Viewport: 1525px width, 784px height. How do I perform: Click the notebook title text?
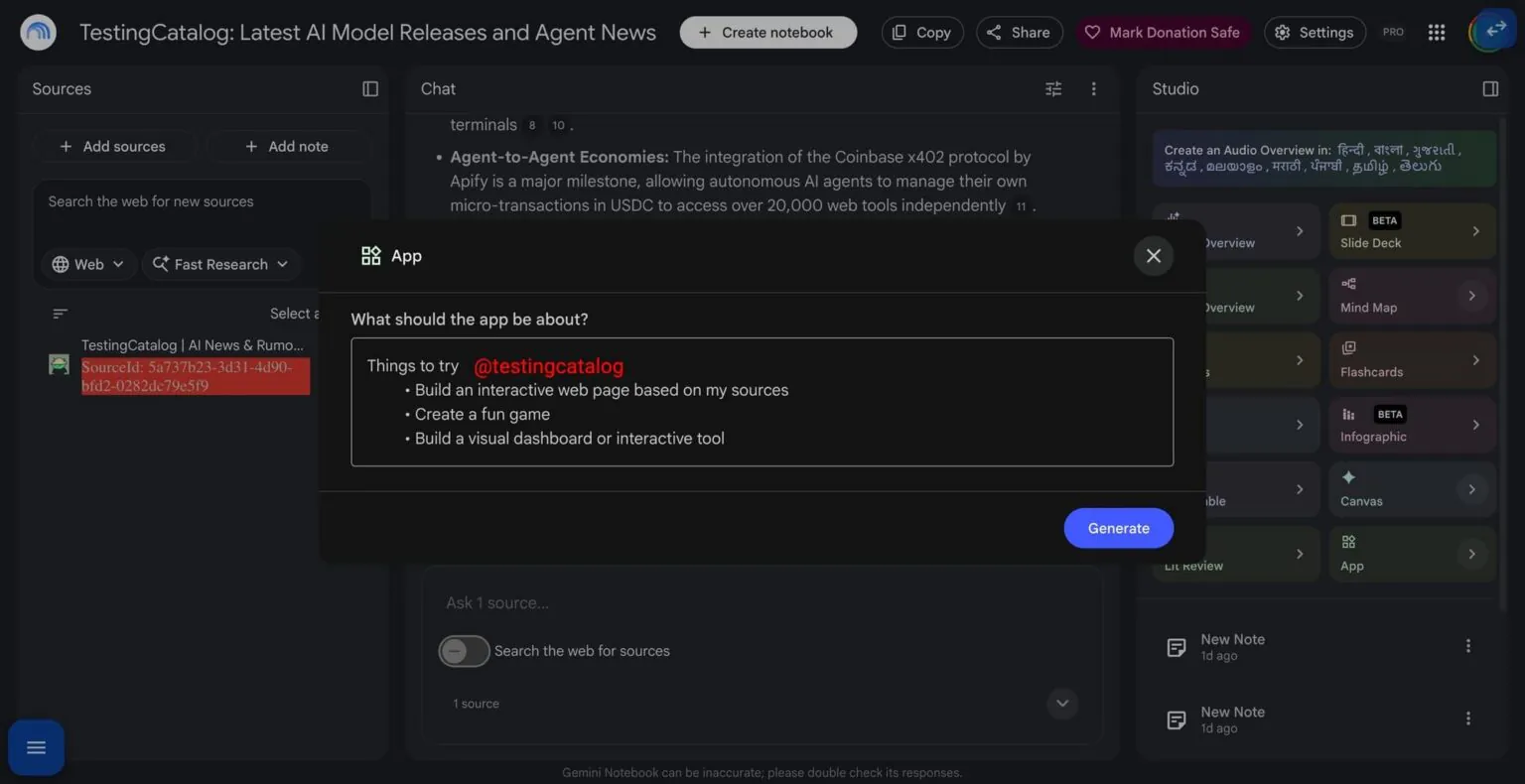[367, 33]
